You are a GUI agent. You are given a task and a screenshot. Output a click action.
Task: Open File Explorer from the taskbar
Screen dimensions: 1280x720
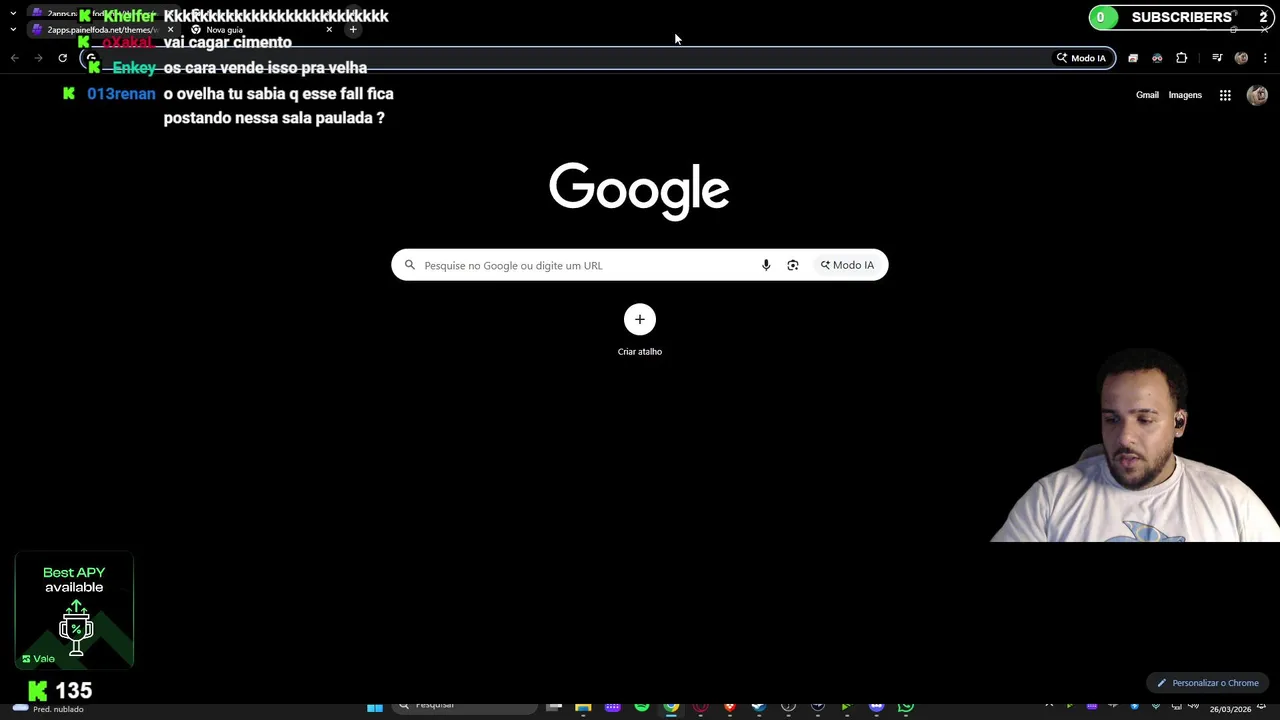coord(583,707)
